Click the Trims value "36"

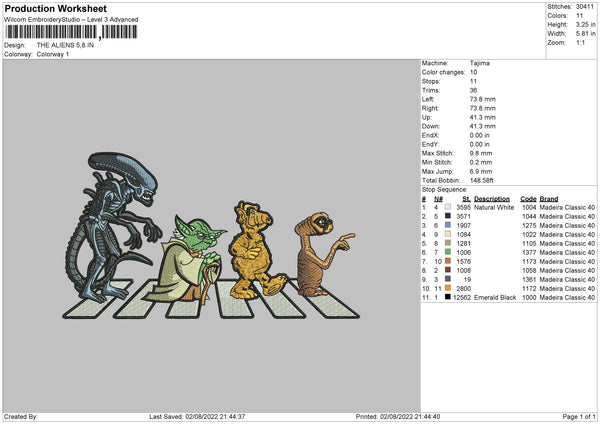473,90
